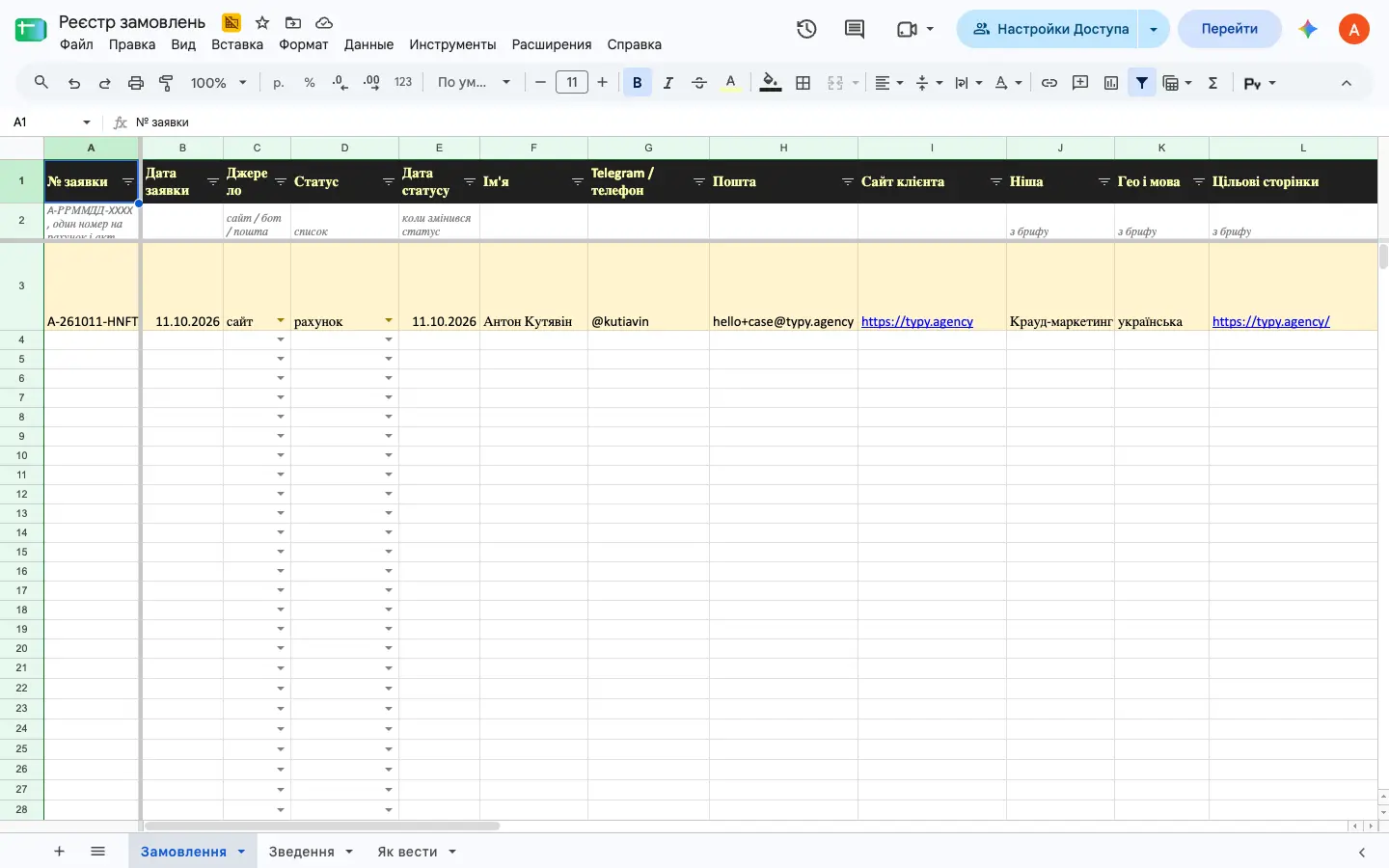Insert a comment from the toolbar
Screen dimensions: 1389x868
click(1080, 83)
